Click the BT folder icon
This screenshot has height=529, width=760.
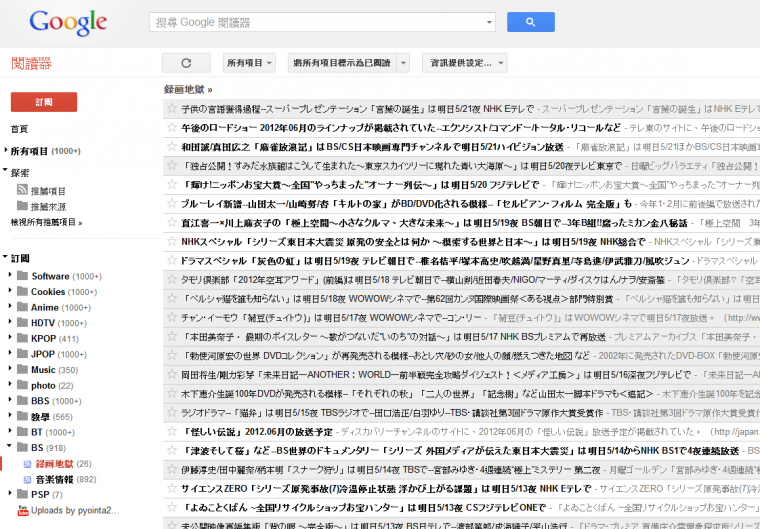pos(22,432)
